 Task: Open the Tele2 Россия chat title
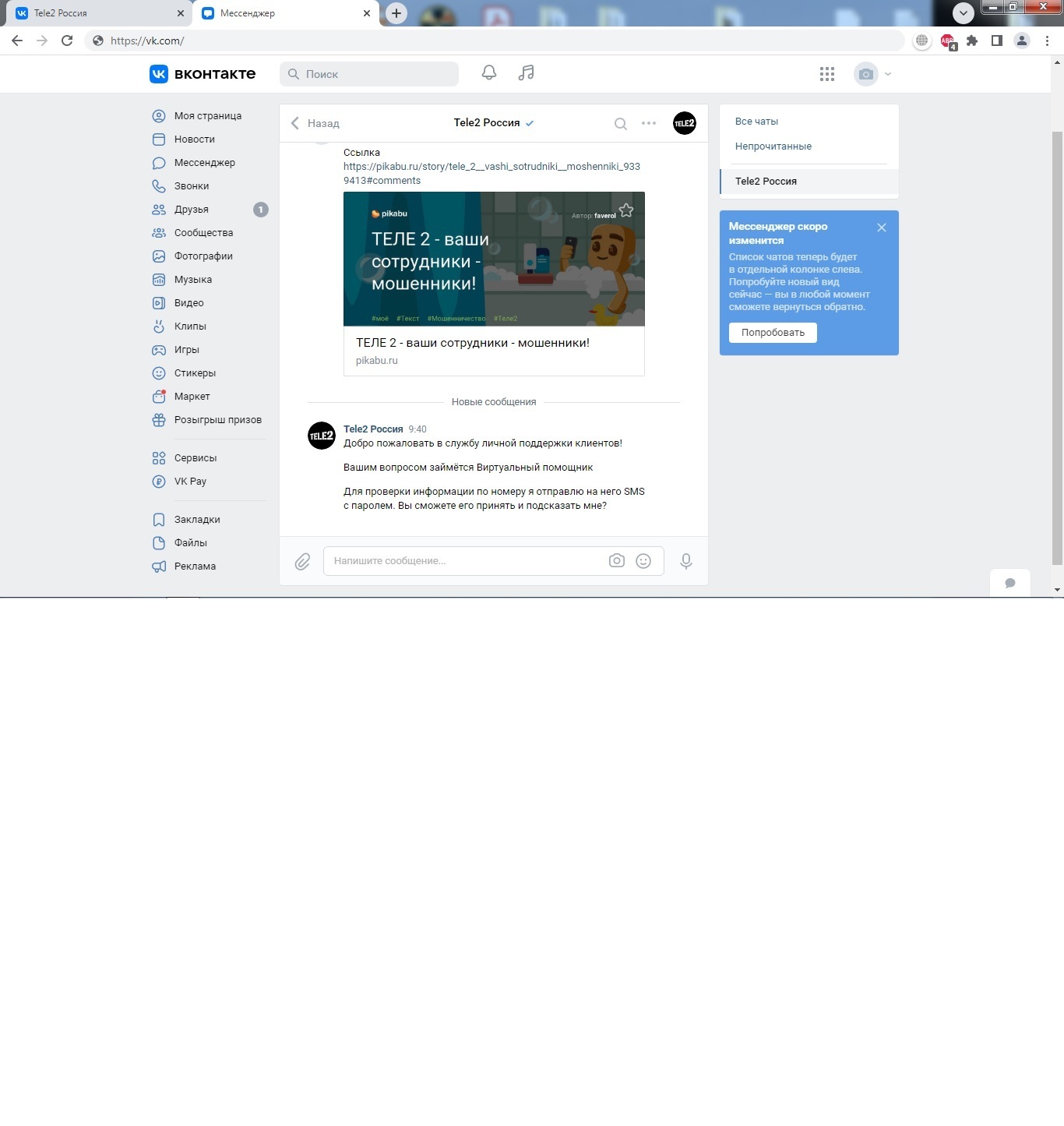[487, 123]
